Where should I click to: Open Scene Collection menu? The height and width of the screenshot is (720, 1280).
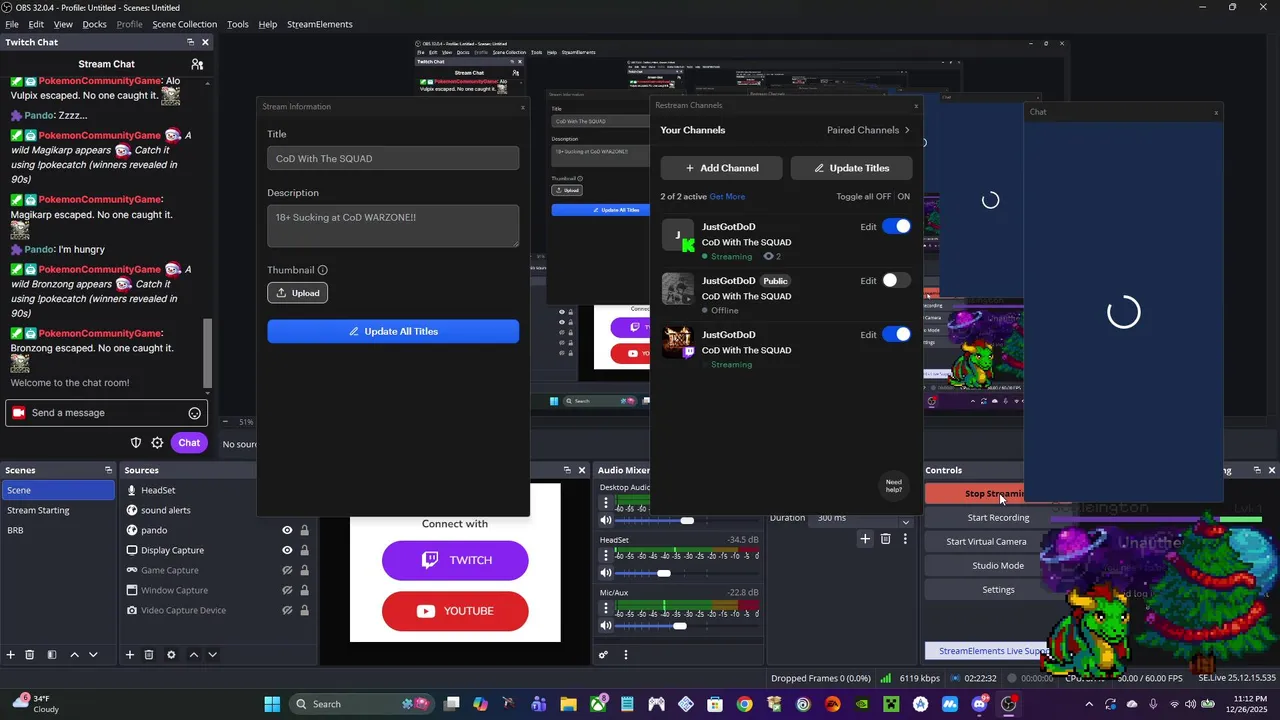point(184,24)
